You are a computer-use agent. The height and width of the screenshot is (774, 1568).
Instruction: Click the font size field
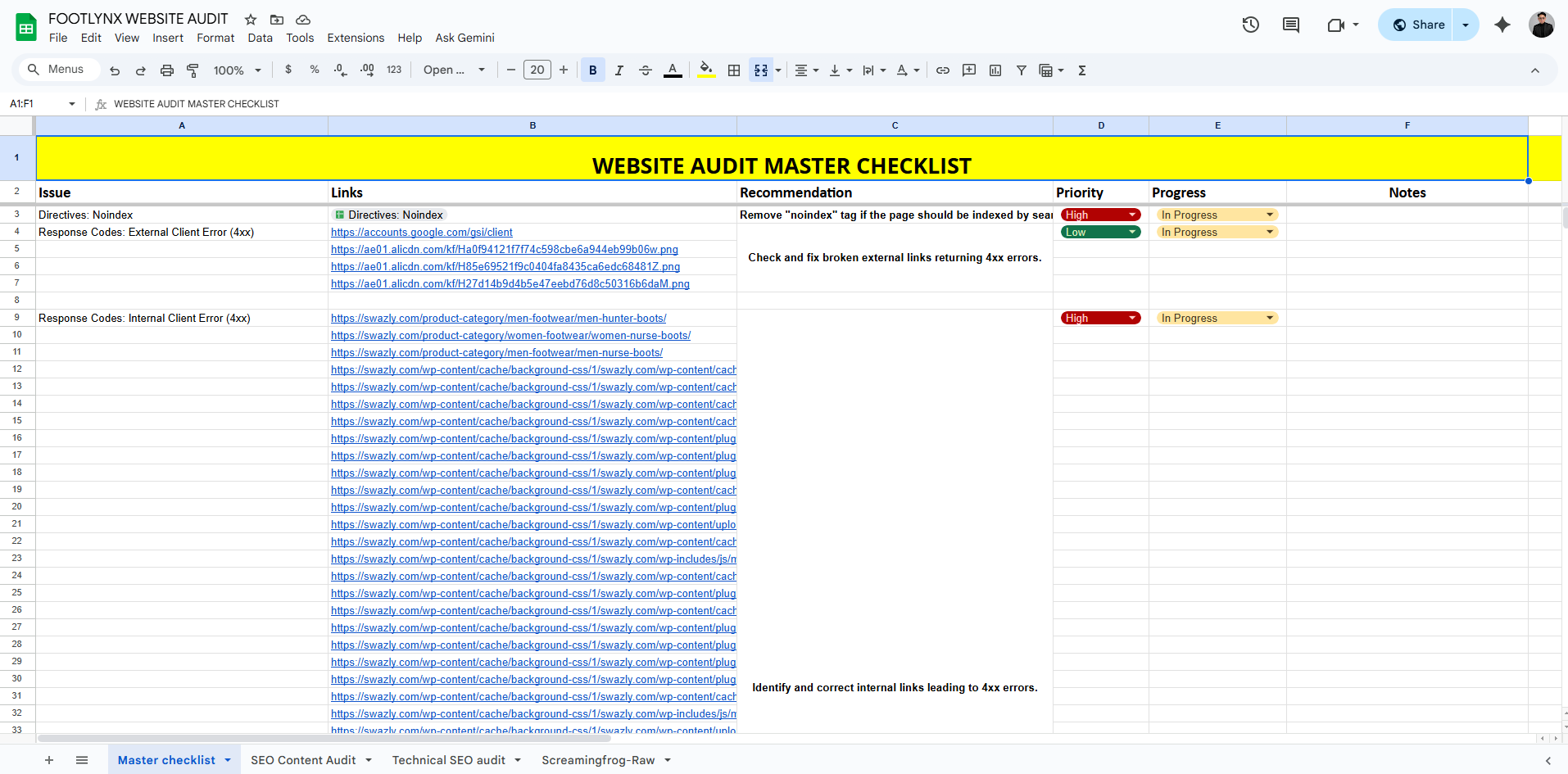537,70
